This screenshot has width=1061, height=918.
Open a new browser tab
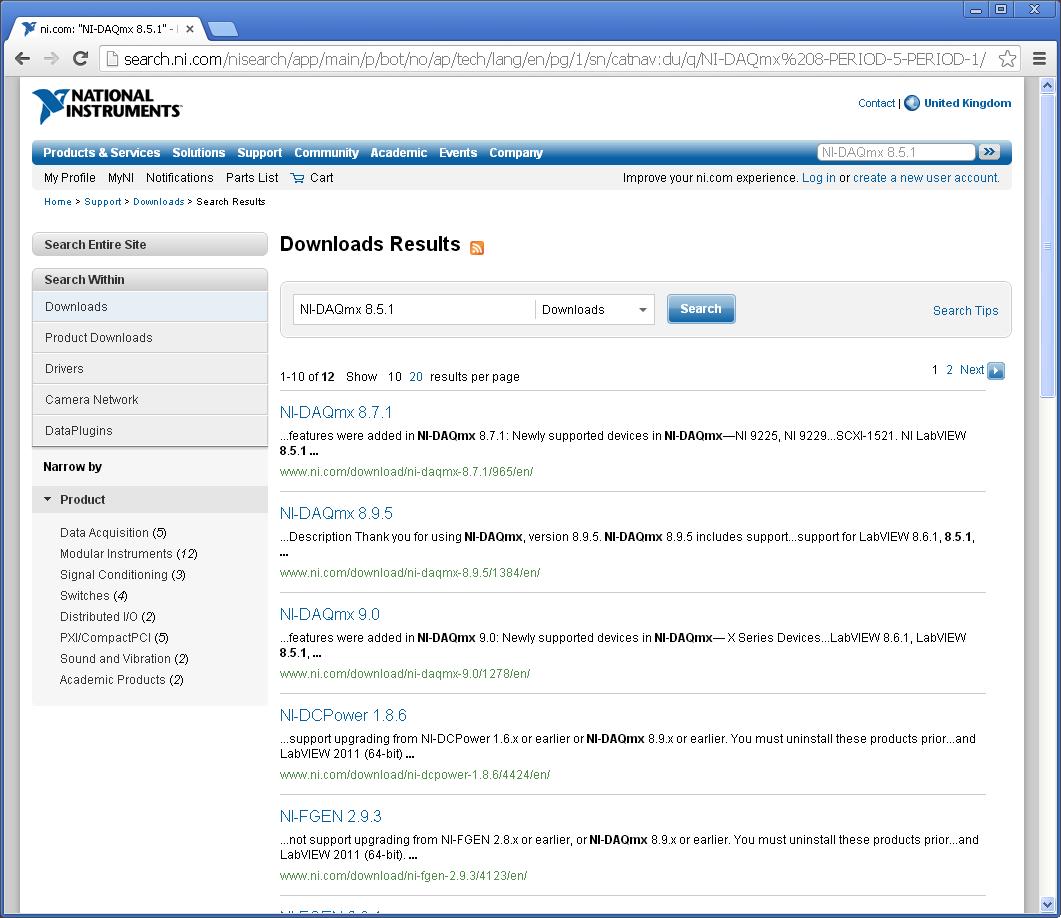(223, 29)
